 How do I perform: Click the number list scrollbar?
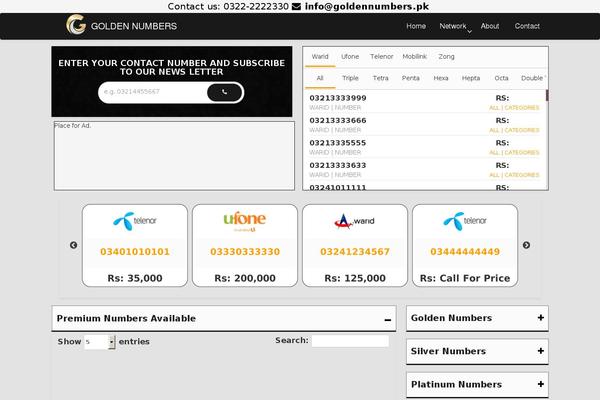tap(547, 96)
